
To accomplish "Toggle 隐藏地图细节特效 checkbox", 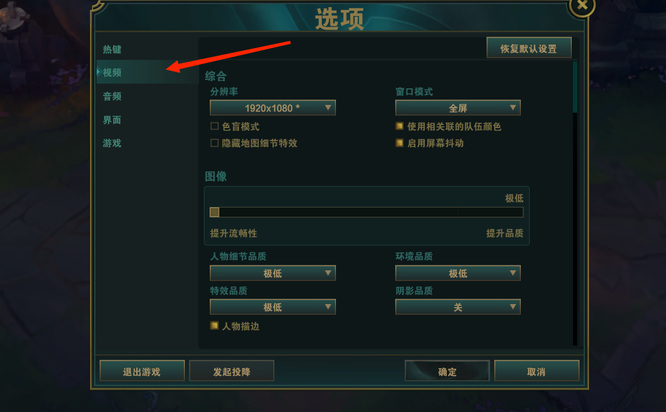I will (214, 143).
